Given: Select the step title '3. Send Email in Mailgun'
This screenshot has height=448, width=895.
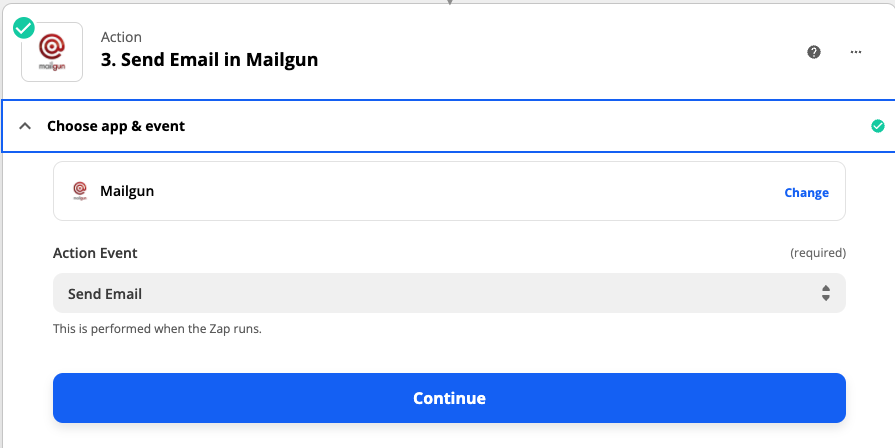Looking at the screenshot, I should coord(209,59).
